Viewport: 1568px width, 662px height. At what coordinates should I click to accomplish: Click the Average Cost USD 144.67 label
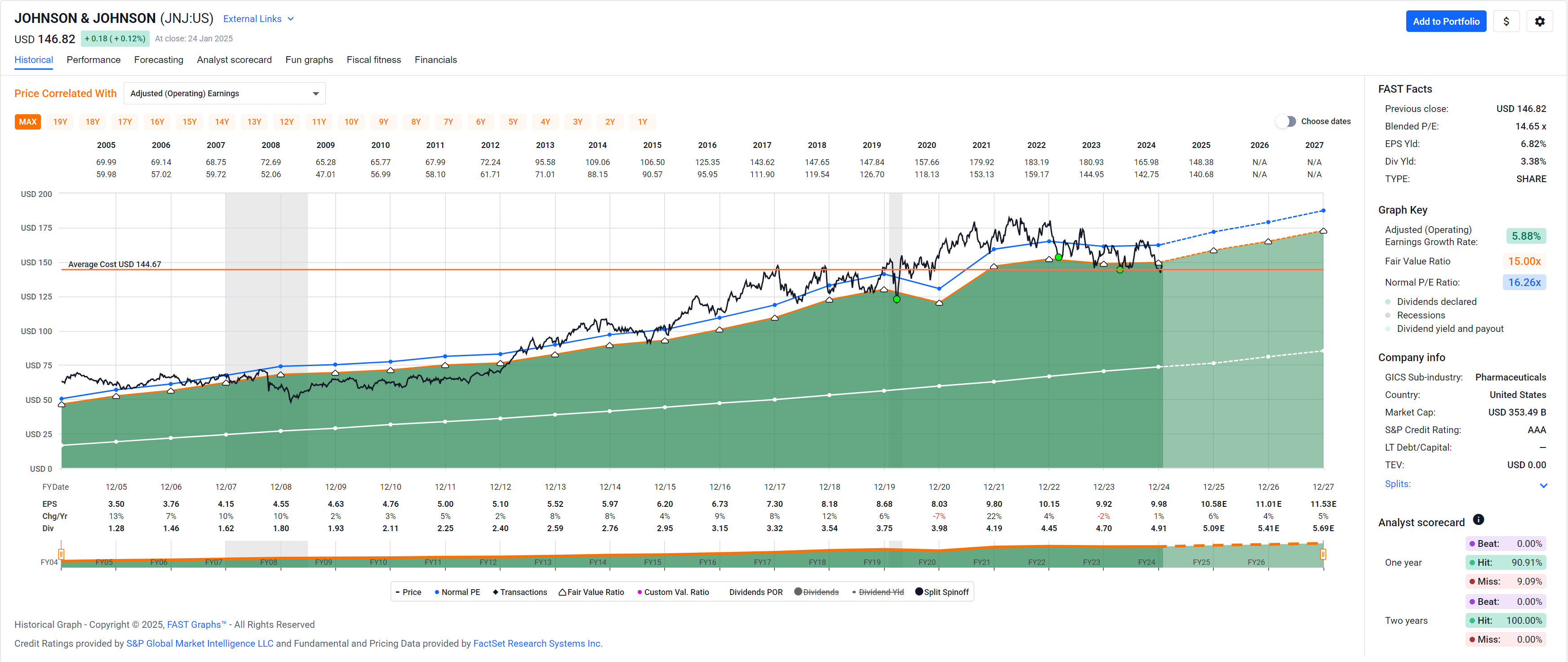pyautogui.click(x=115, y=264)
